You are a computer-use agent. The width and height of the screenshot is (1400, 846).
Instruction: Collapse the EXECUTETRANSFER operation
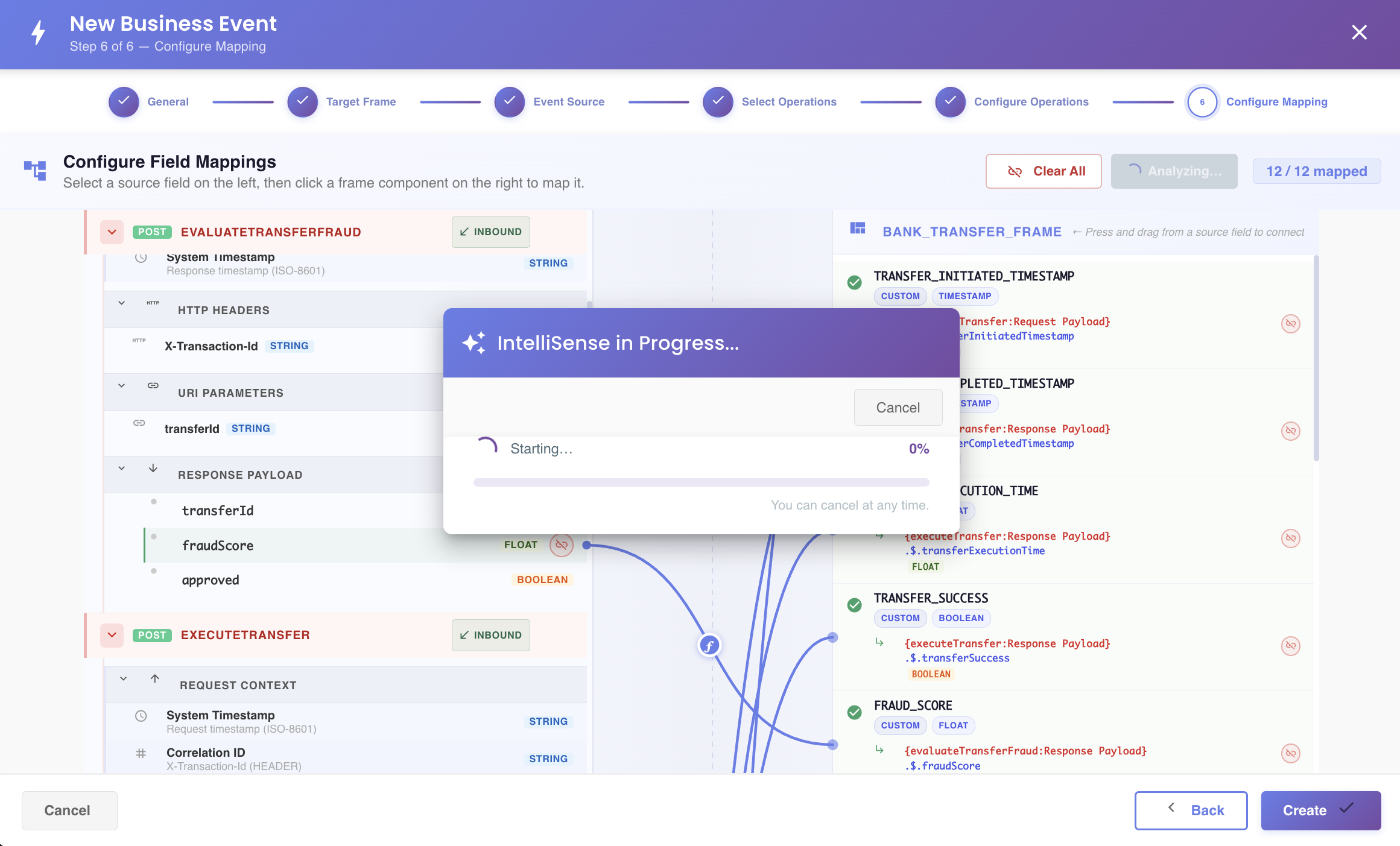tap(112, 635)
